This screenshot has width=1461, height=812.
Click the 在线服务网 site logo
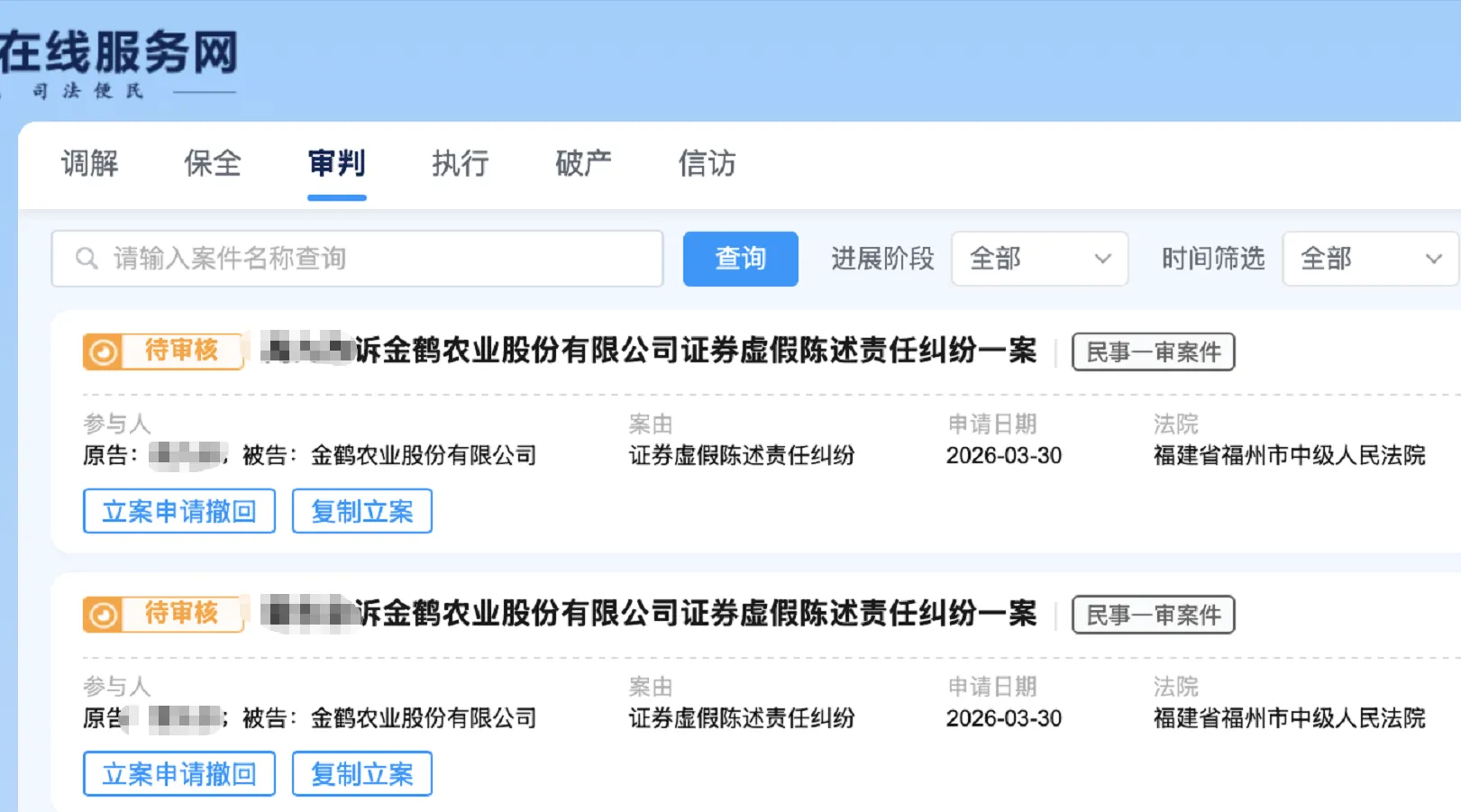117,54
